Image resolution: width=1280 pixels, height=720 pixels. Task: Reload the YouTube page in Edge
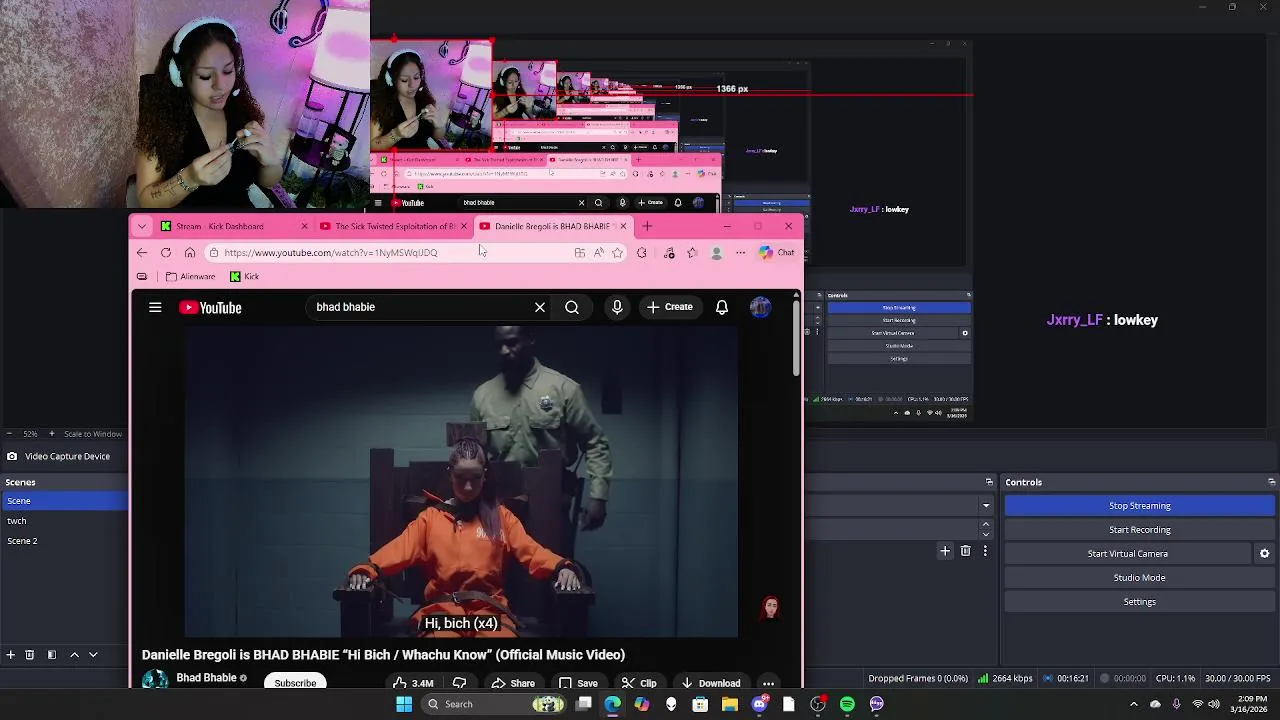tap(166, 253)
